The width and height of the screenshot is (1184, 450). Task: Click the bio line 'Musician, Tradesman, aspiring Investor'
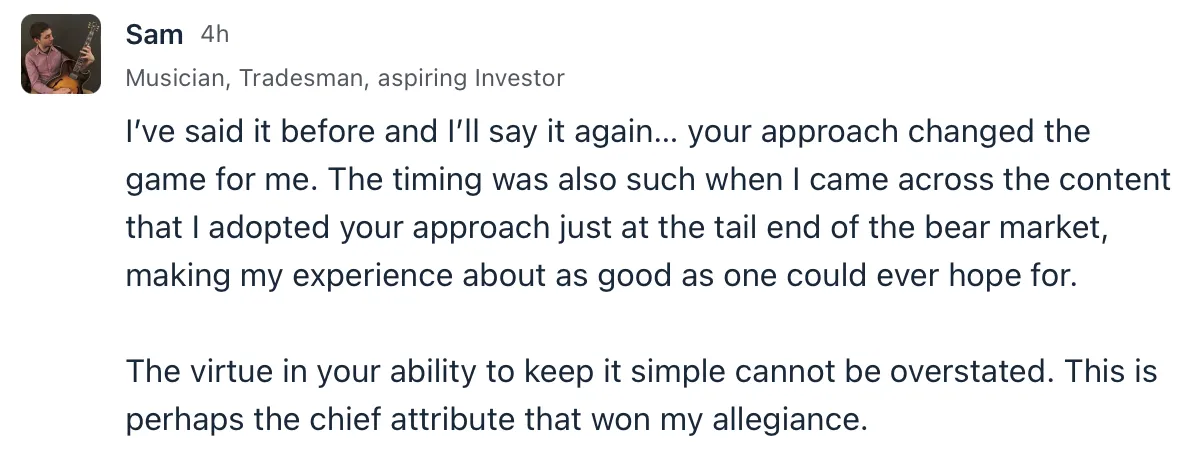[x=345, y=78]
